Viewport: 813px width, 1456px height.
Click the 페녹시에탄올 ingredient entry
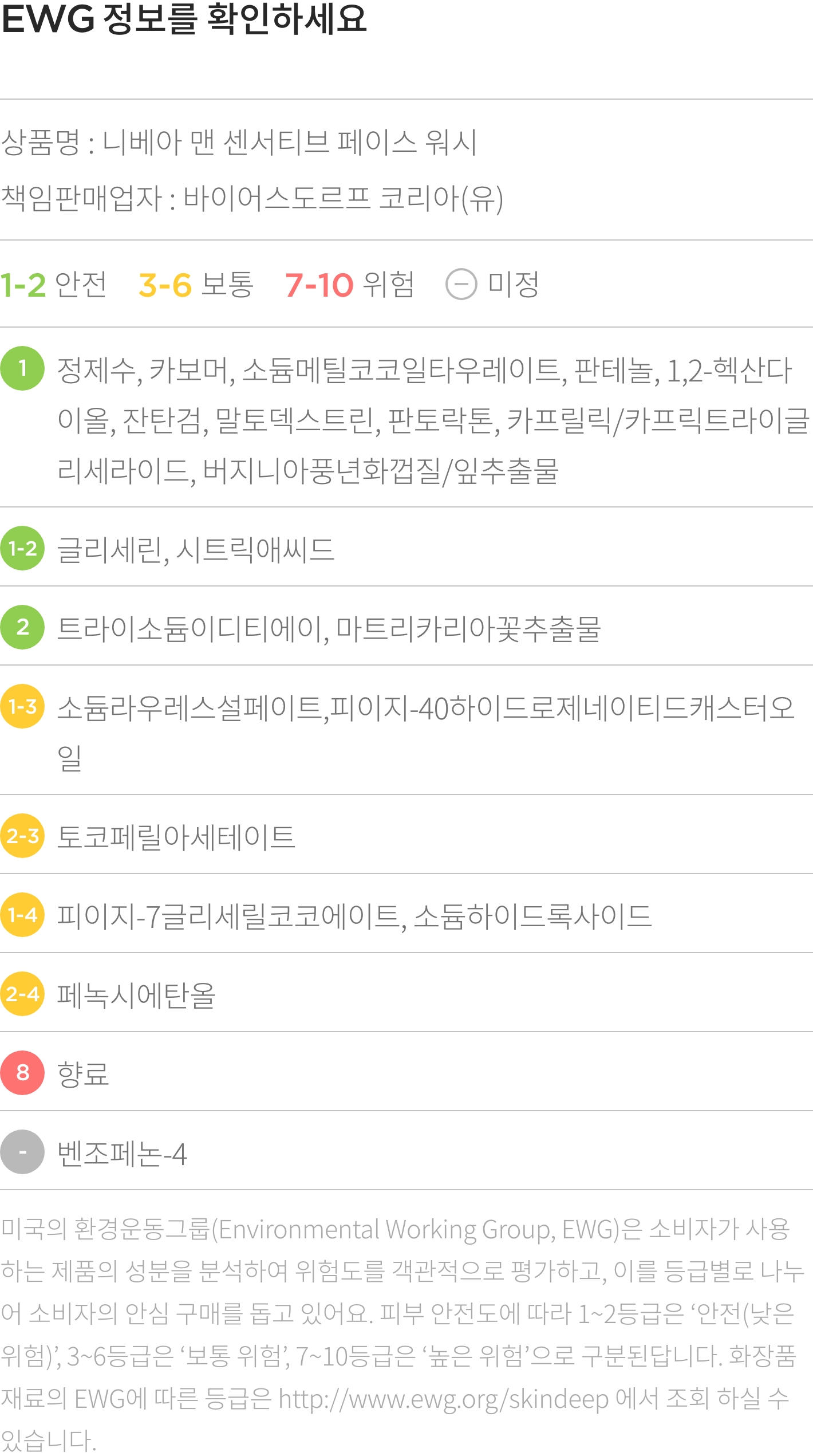136,995
